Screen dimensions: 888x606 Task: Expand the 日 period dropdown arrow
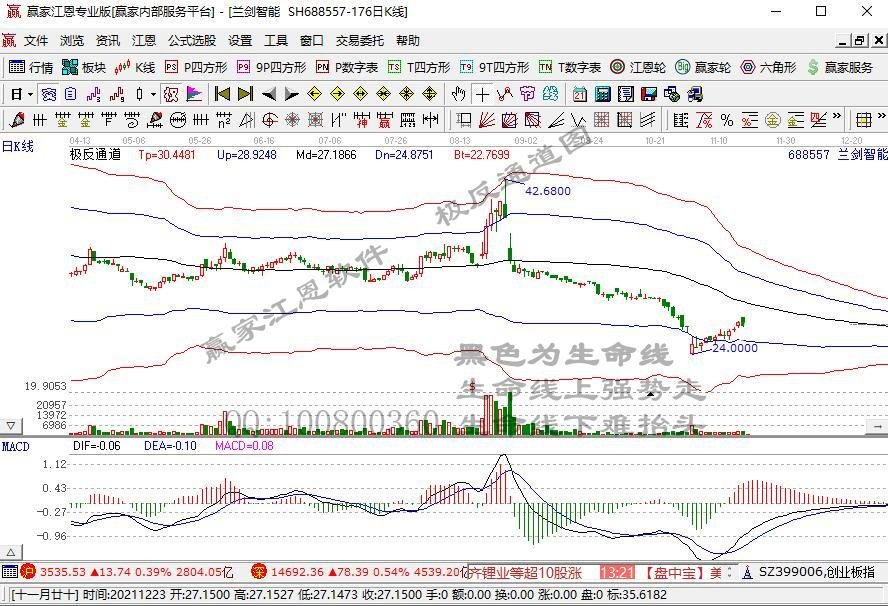tap(31, 94)
